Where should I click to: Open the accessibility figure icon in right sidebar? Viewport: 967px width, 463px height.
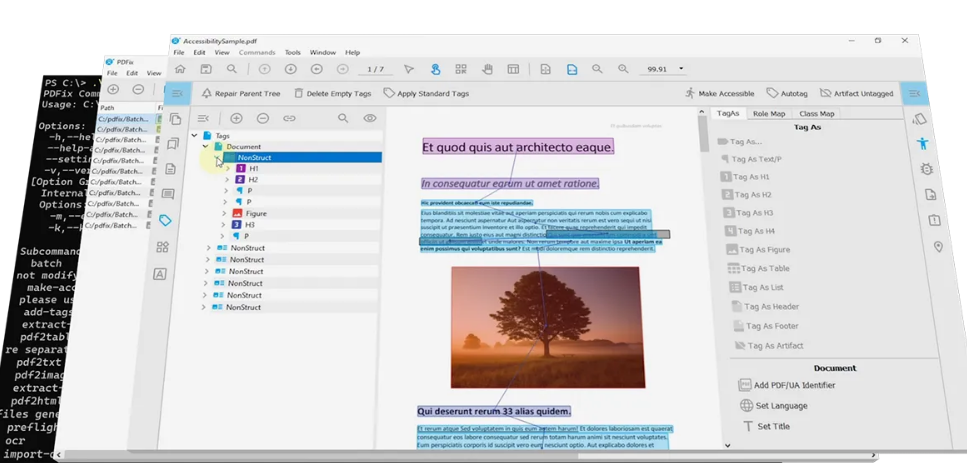pos(923,143)
